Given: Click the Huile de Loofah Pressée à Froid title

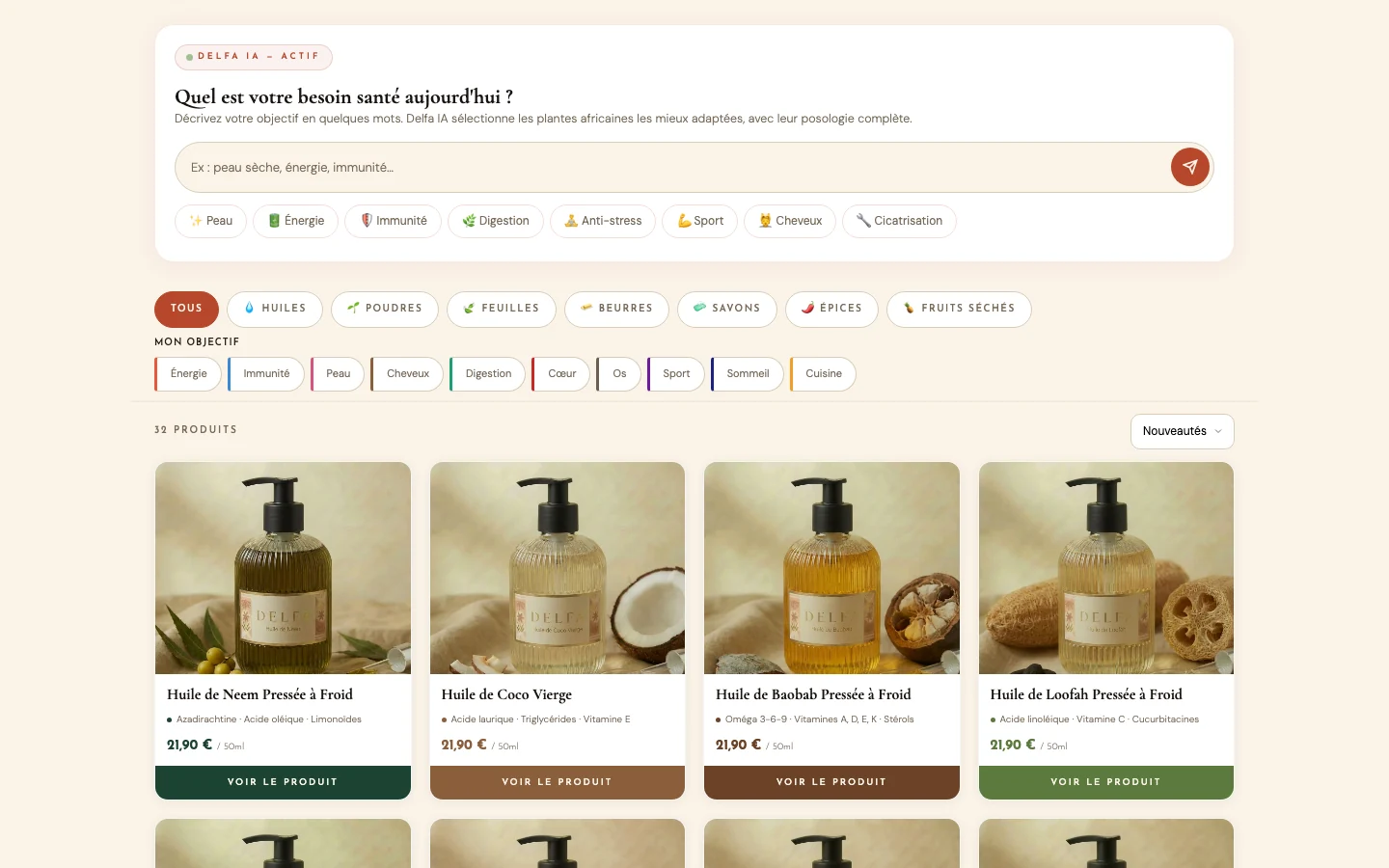Looking at the screenshot, I should click(x=1086, y=694).
